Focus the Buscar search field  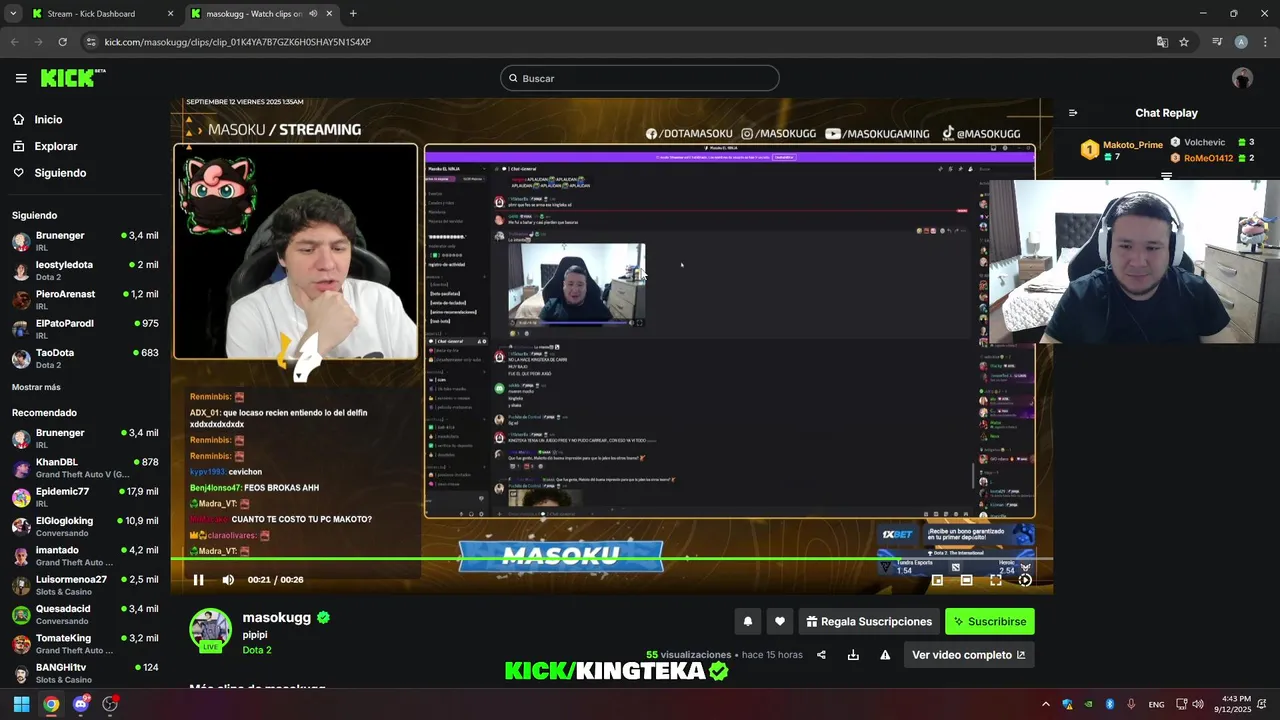pyautogui.click(x=640, y=78)
